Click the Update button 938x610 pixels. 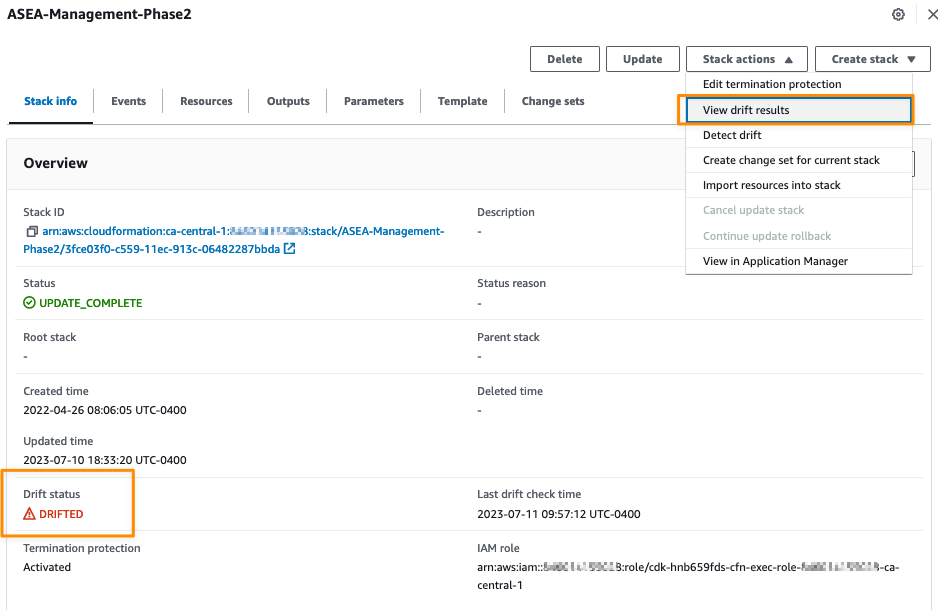(x=642, y=59)
